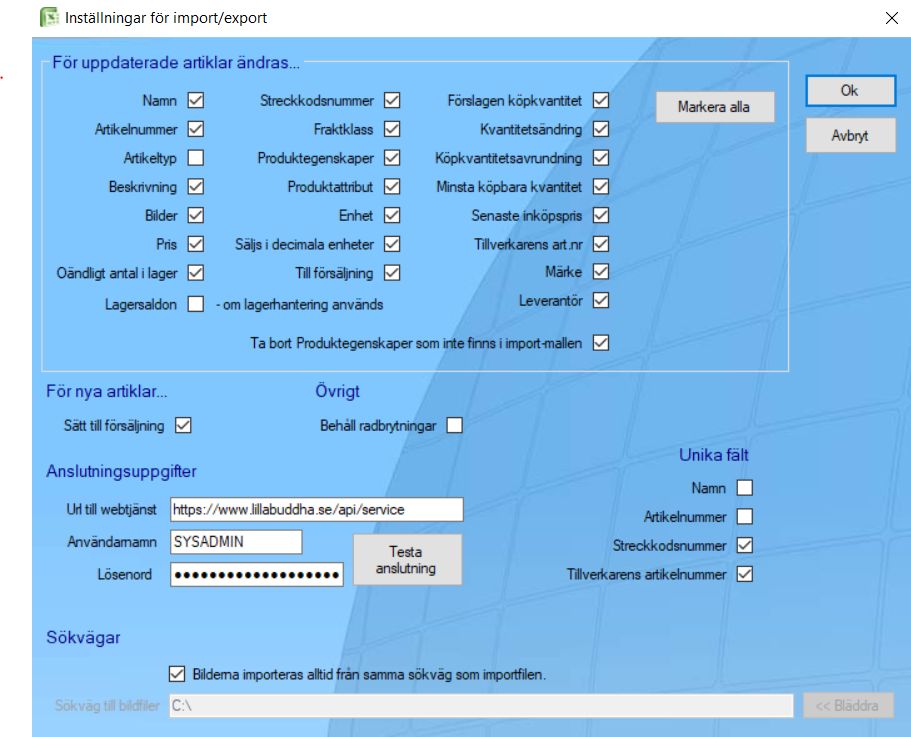Toggle the Produktegenskaper checkbox
The width and height of the screenshot is (911, 737).
click(392, 158)
